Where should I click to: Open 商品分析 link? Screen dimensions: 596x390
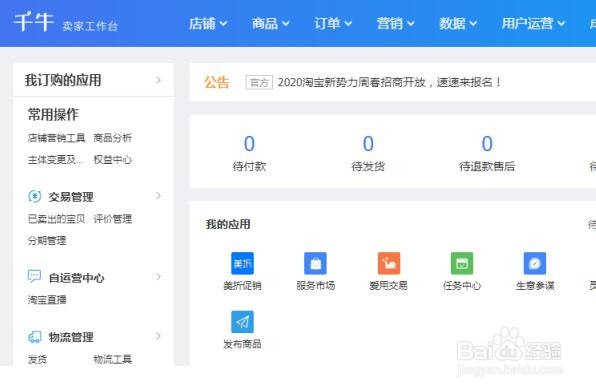[113, 138]
